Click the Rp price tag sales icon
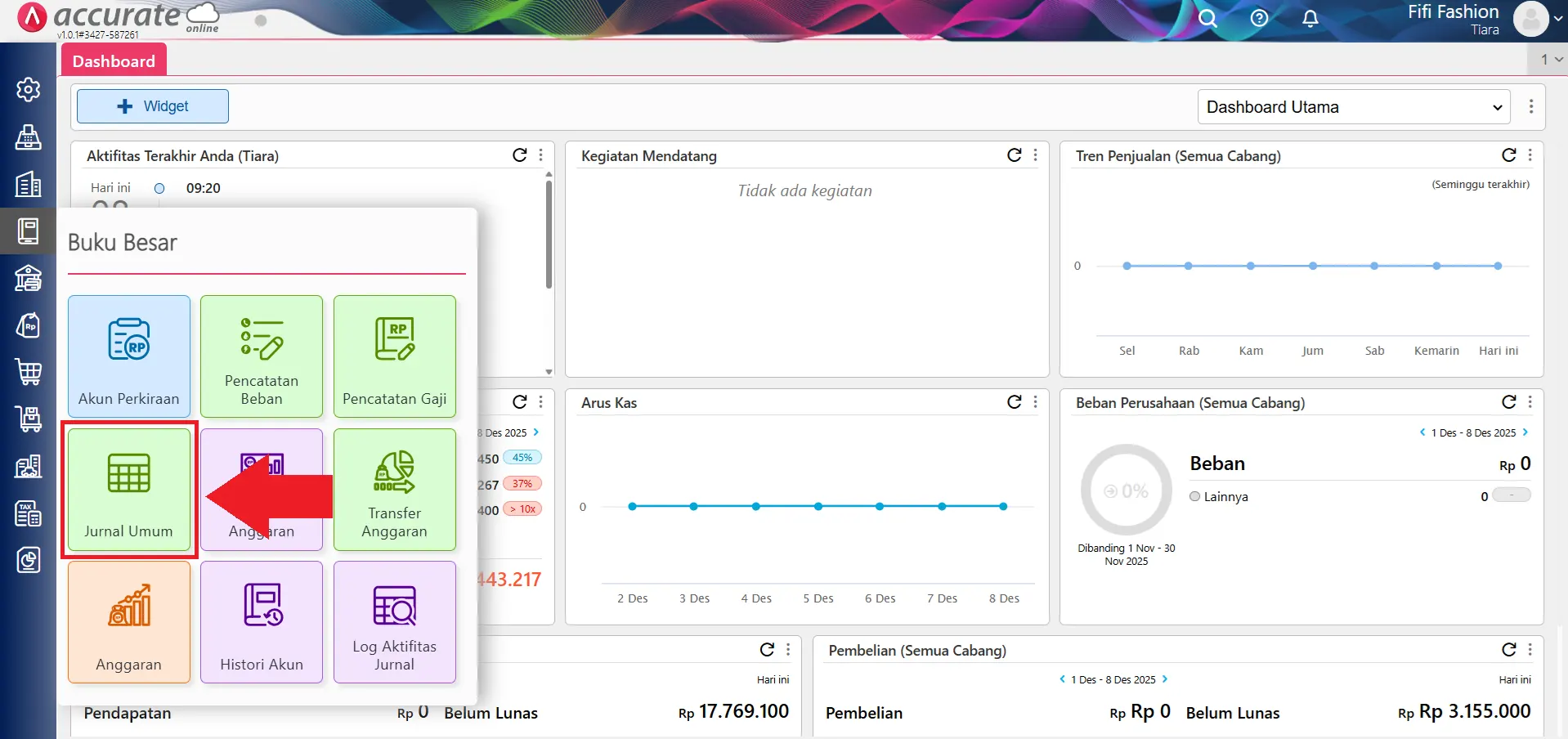1568x739 pixels. coord(29,325)
